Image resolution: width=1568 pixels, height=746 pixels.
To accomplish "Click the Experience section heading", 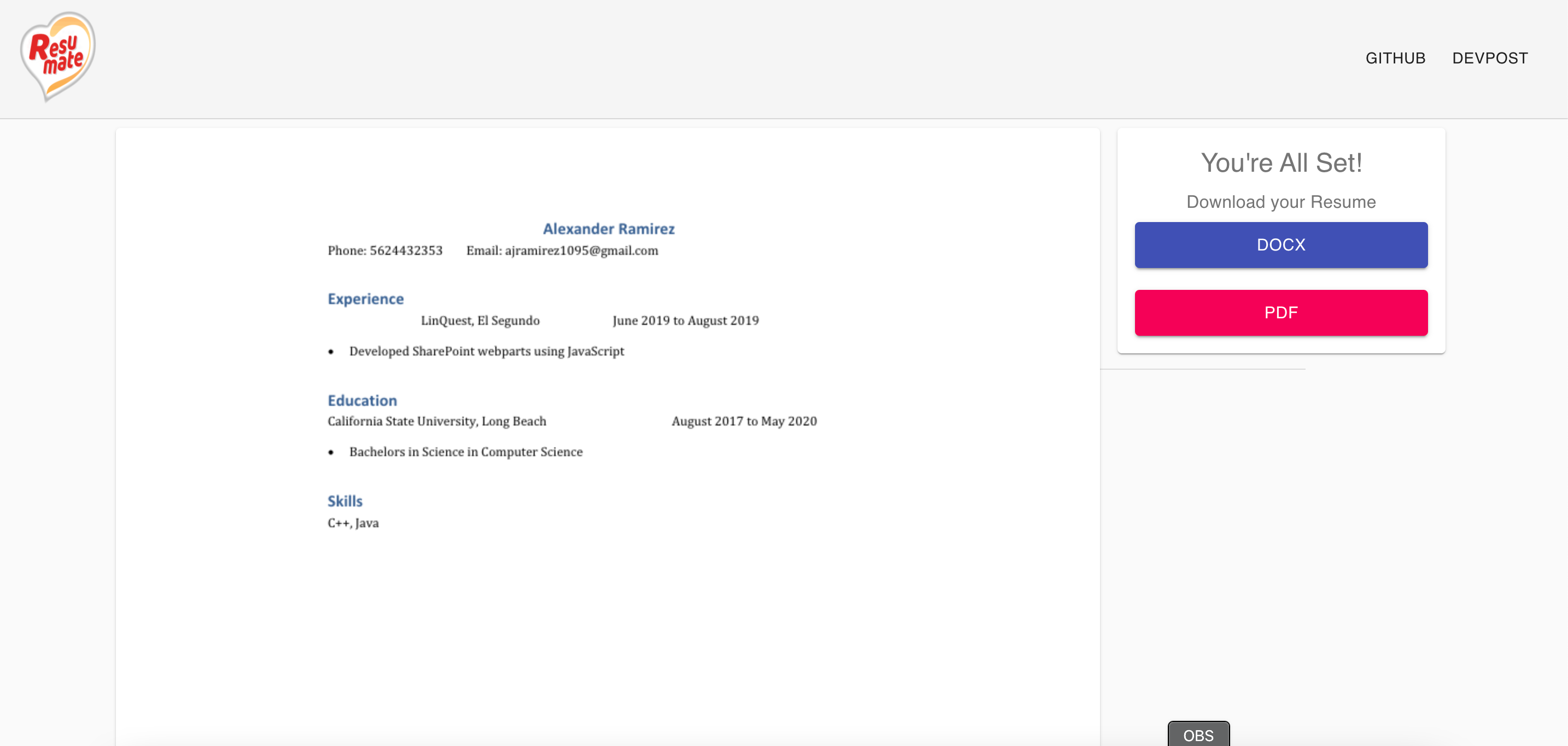I will [x=365, y=299].
